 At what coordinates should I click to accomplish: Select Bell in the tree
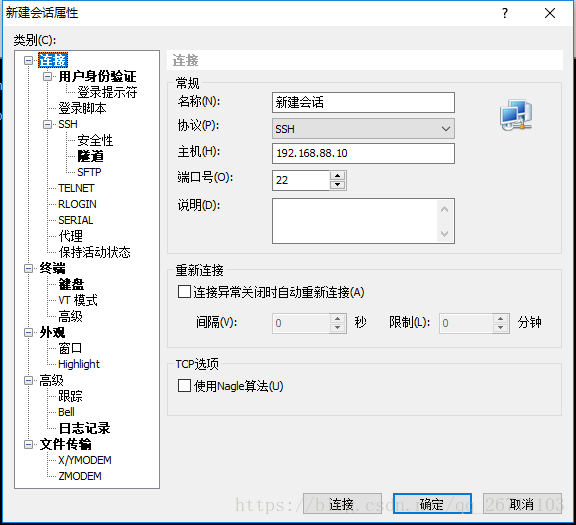(66, 412)
